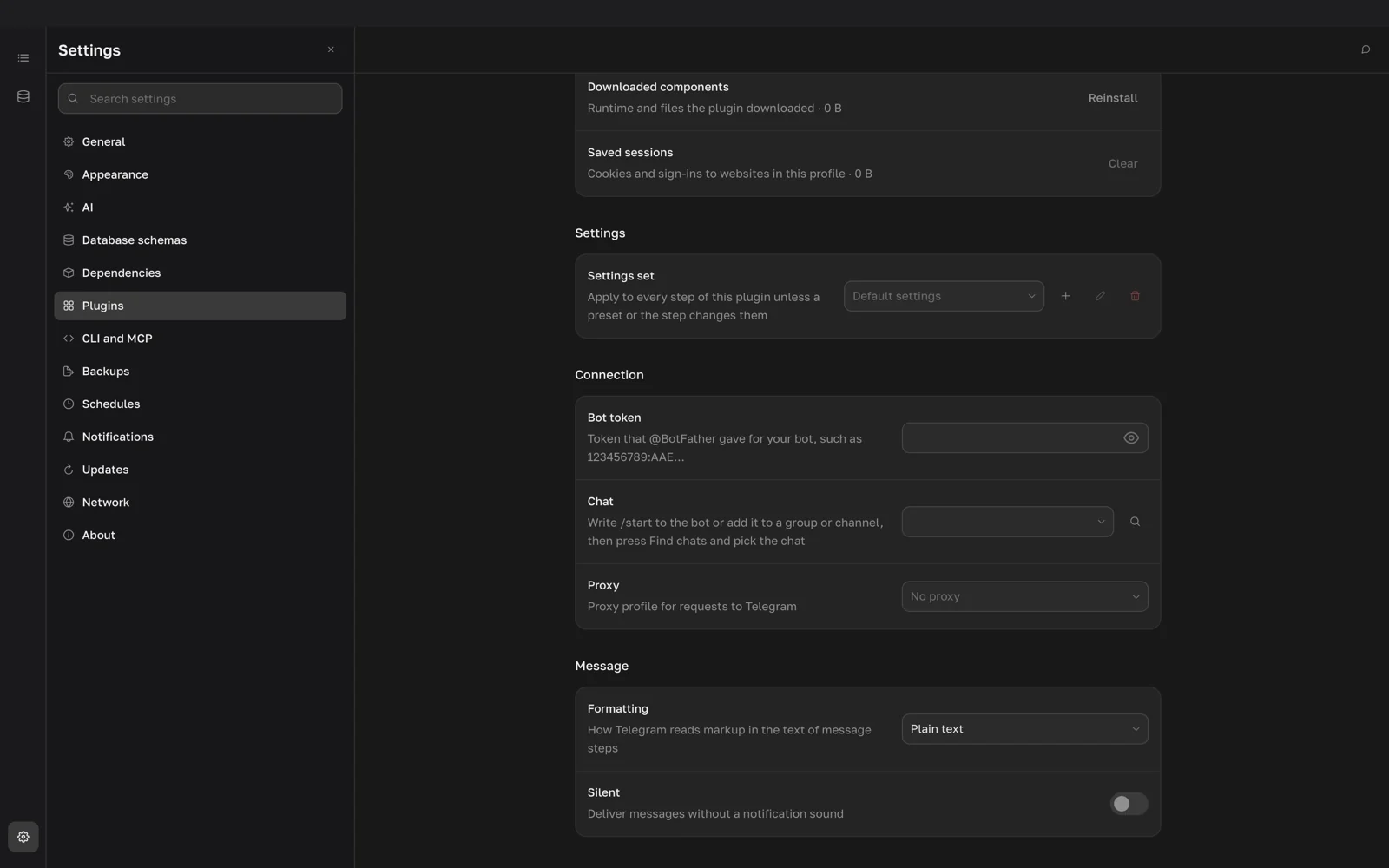Edit the settings set with pencil icon
Screen dimensions: 1389x868
pos(1100,296)
